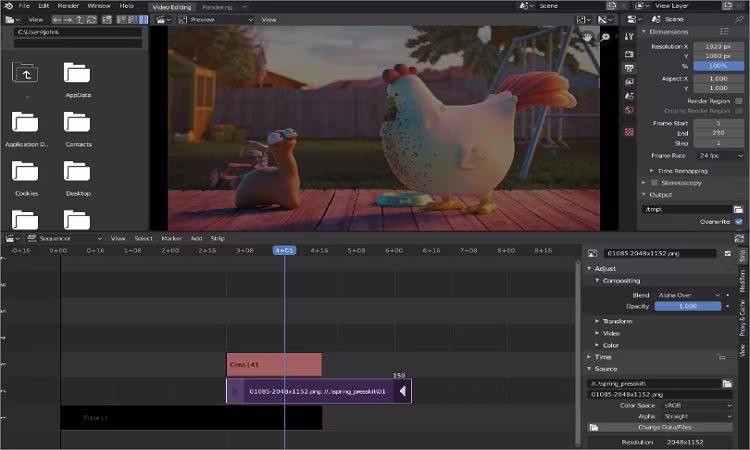
Task: Open the Blend mode Alpha Over dropdown
Action: (688, 295)
